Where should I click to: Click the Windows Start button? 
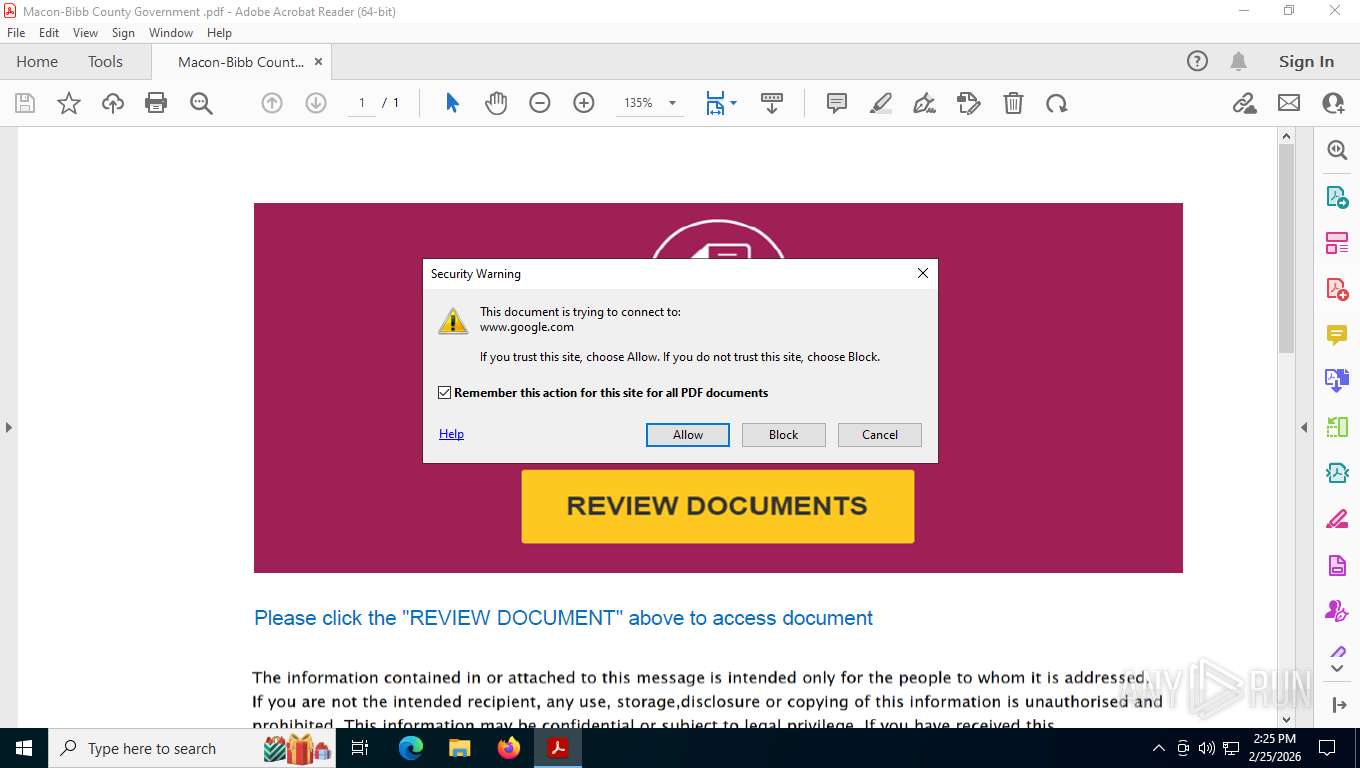[24, 748]
